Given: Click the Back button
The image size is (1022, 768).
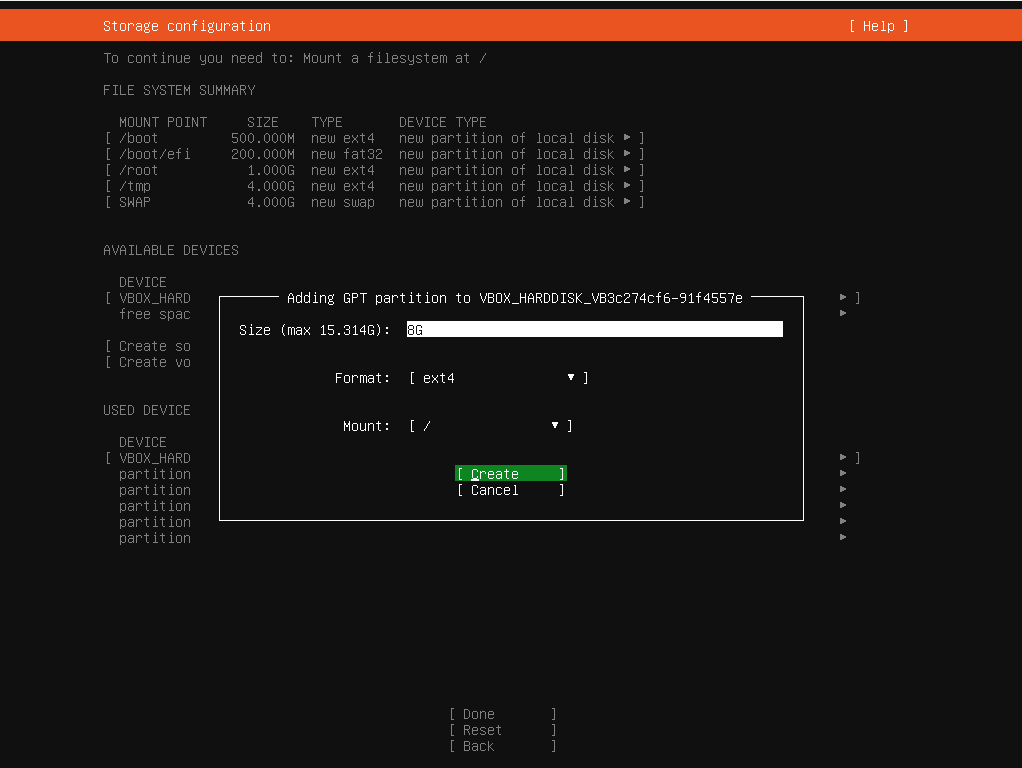Looking at the screenshot, I should point(503,746).
